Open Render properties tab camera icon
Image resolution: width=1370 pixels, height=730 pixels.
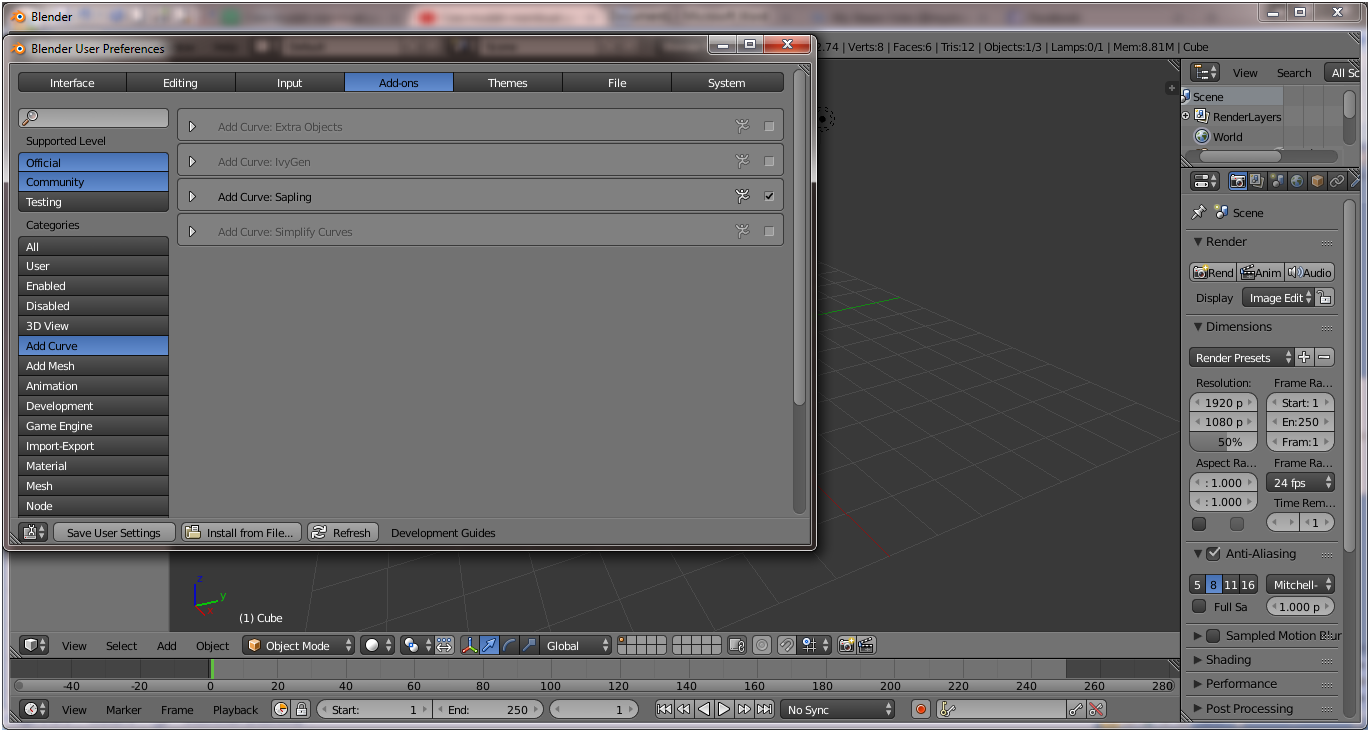[1238, 181]
